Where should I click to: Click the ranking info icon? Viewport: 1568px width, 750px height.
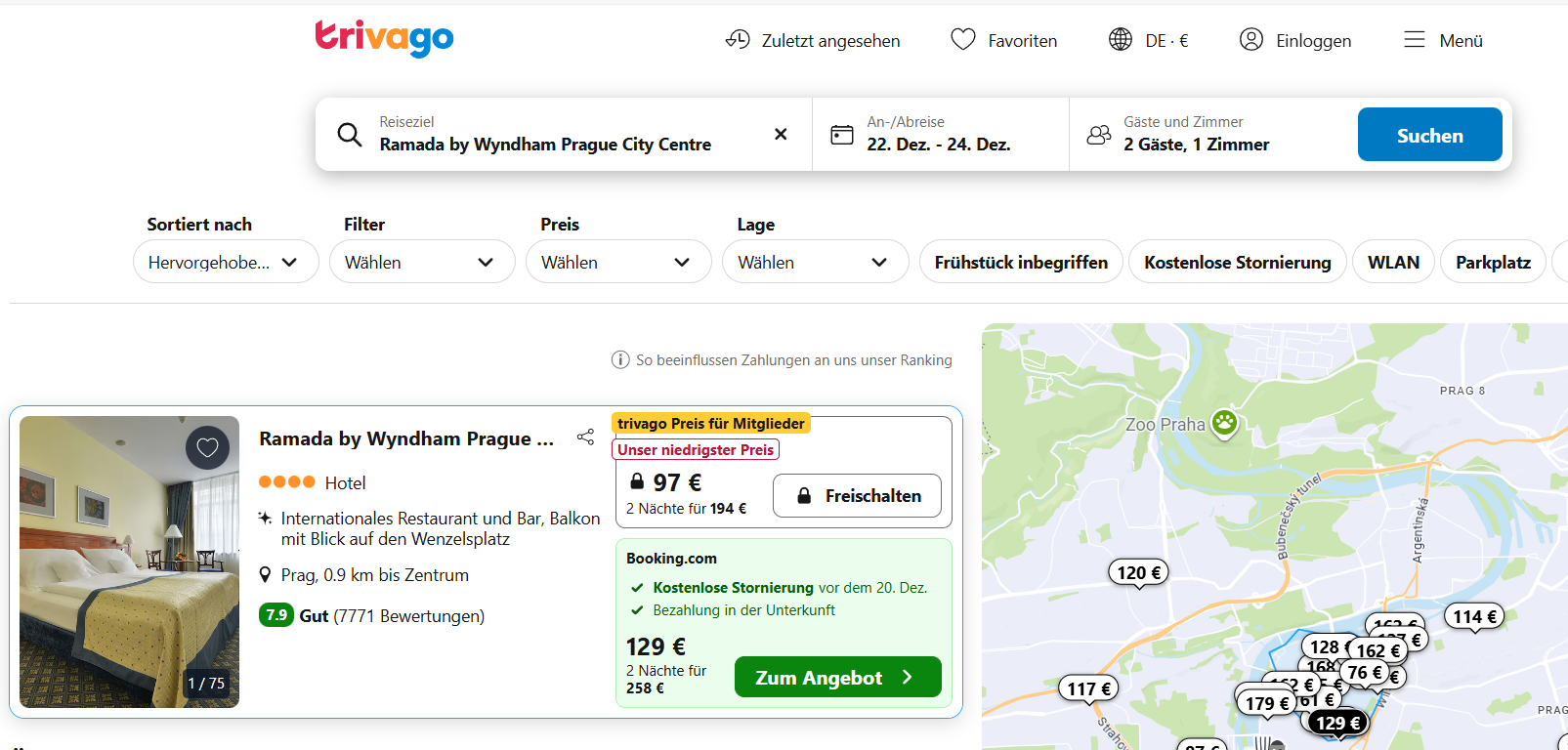tap(620, 360)
